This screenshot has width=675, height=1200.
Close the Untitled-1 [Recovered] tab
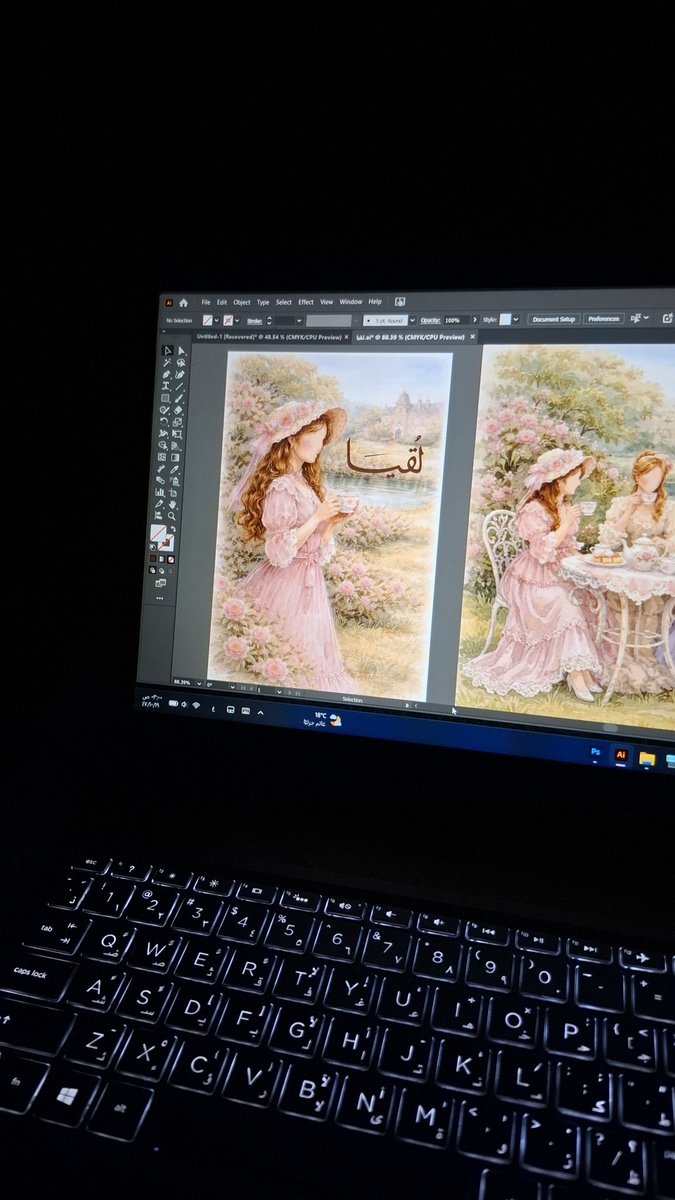[x=346, y=337]
